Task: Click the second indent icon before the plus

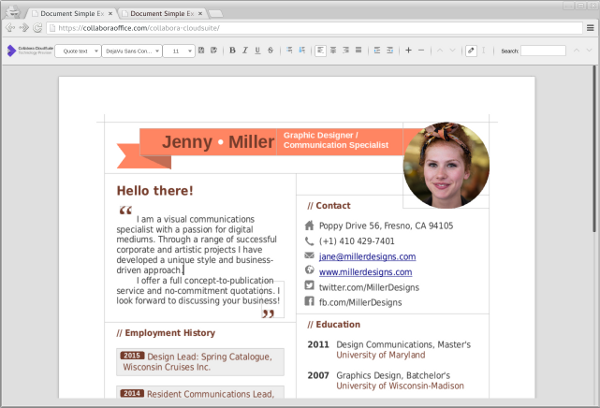Action: tap(390, 50)
